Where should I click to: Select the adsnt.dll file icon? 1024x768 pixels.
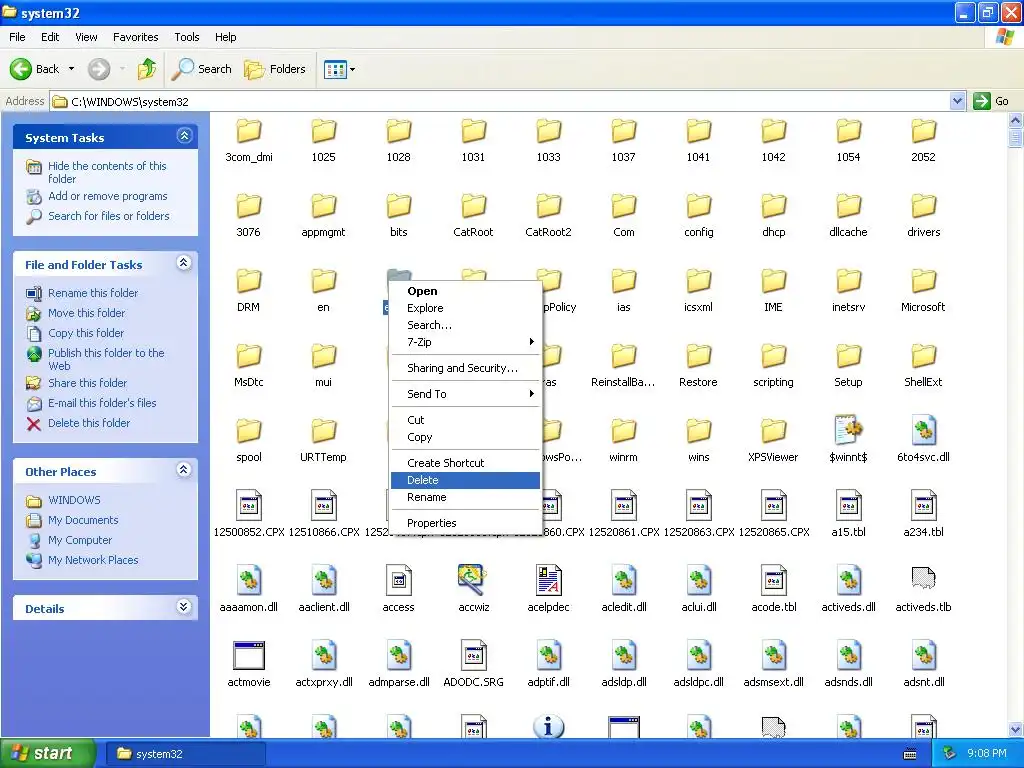923,655
